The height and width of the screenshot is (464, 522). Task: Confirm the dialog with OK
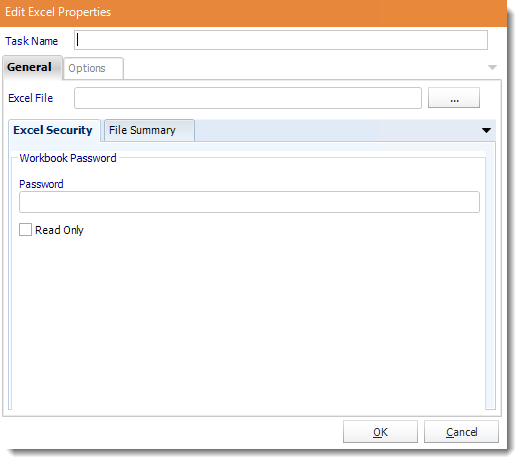380,432
